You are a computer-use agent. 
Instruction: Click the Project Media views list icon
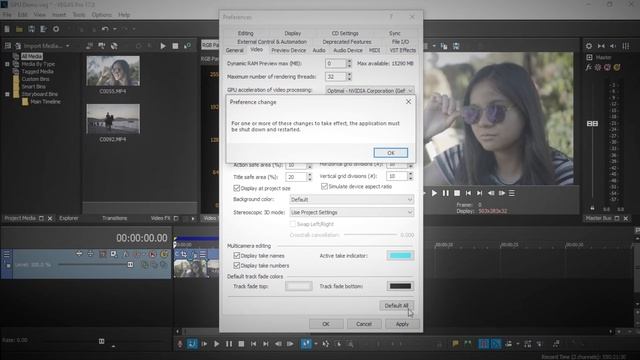tap(7, 46)
